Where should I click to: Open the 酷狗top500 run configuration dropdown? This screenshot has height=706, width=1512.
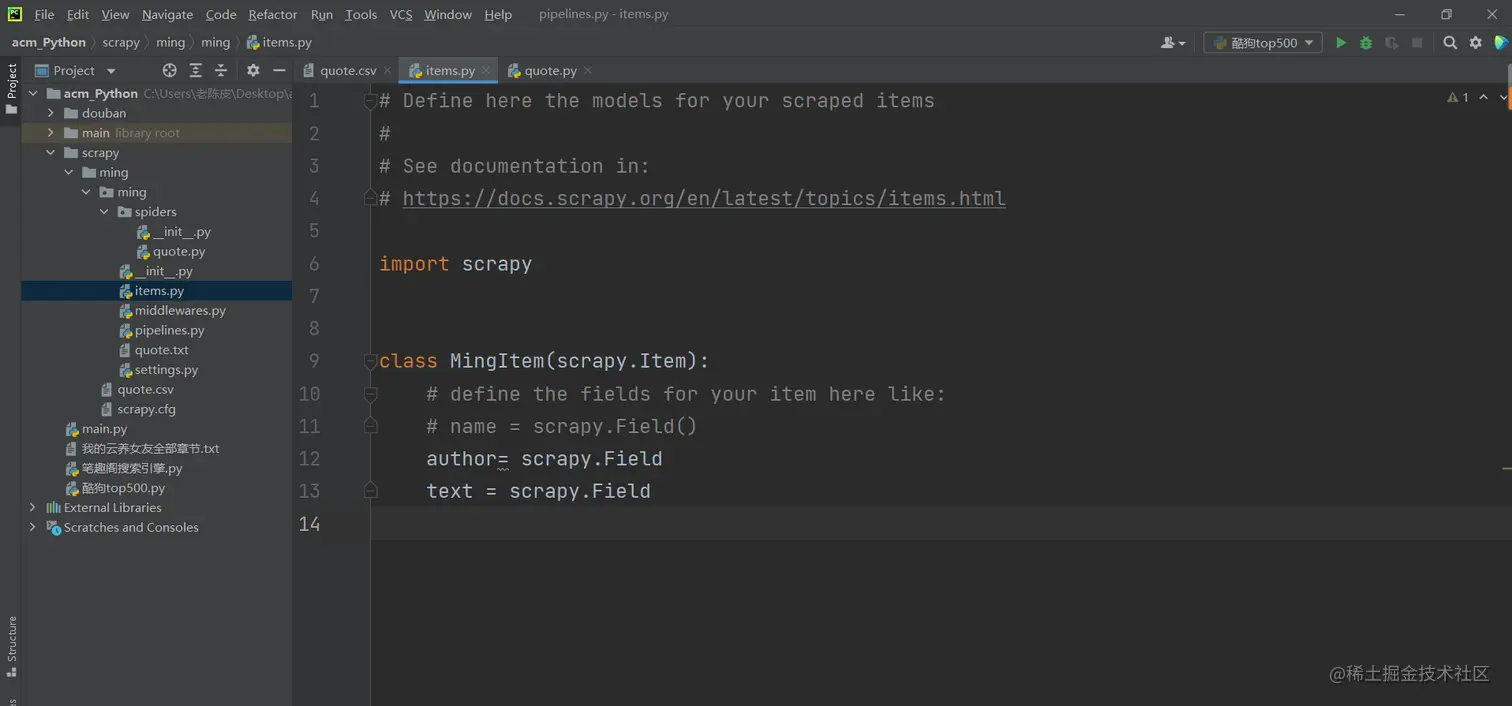coord(1263,43)
